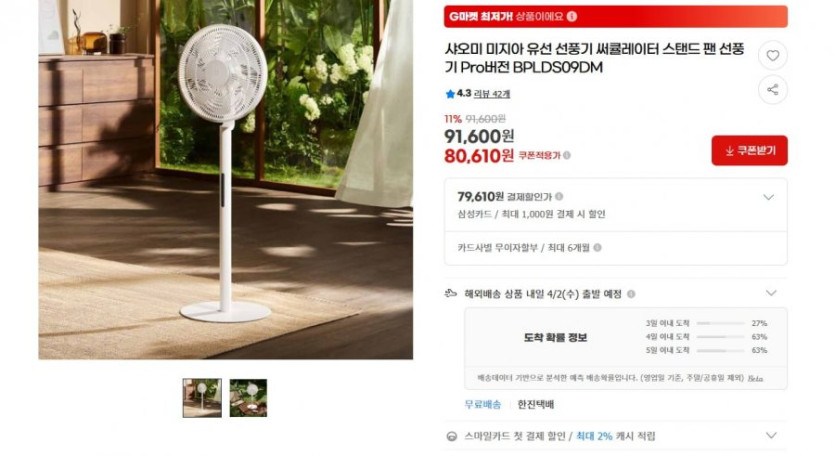The height and width of the screenshot is (456, 835).
Task: Click the share icon button
Action: click(772, 89)
